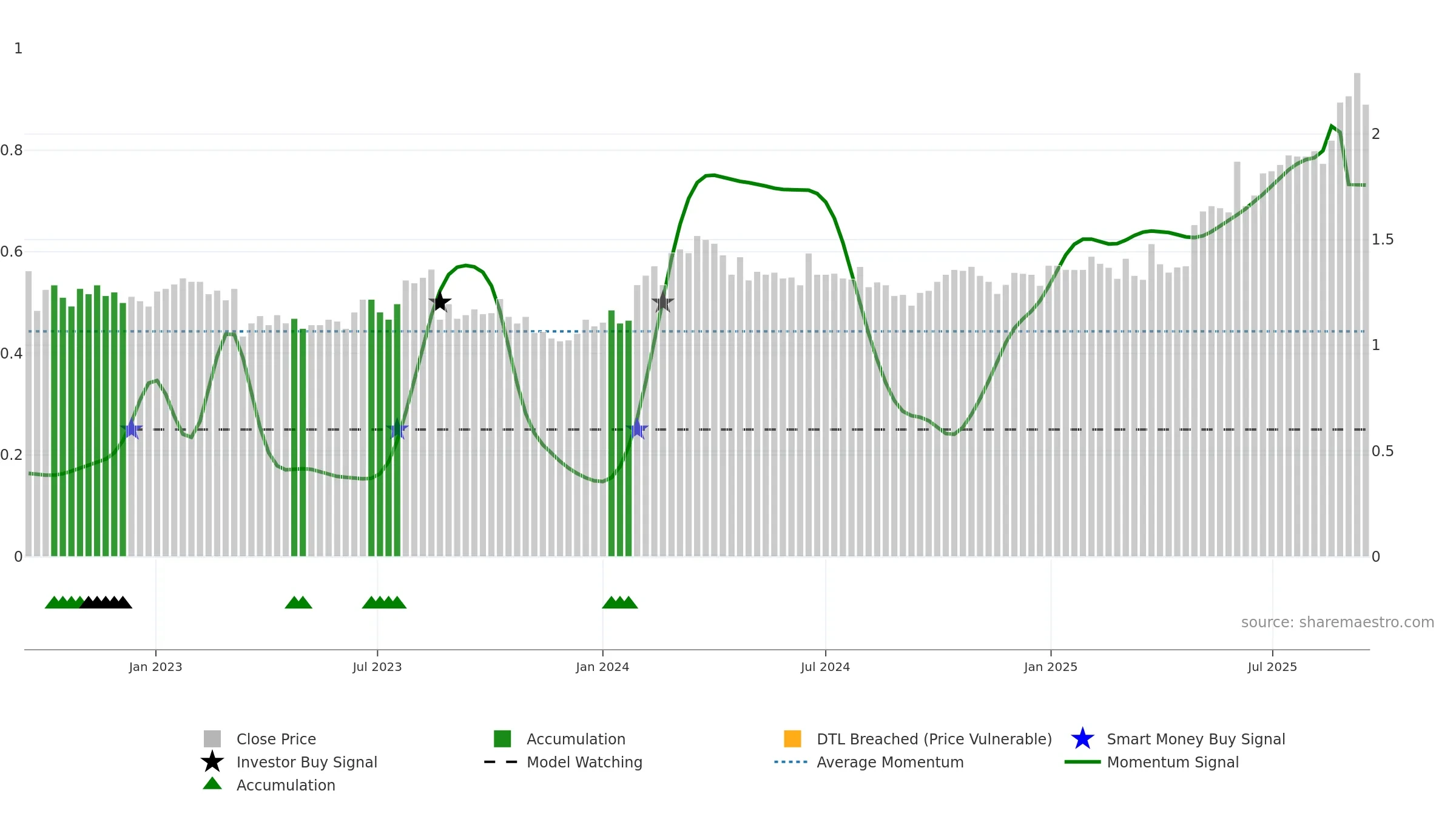
Task: Open the sharemaestro.com source text
Action: (1338, 622)
